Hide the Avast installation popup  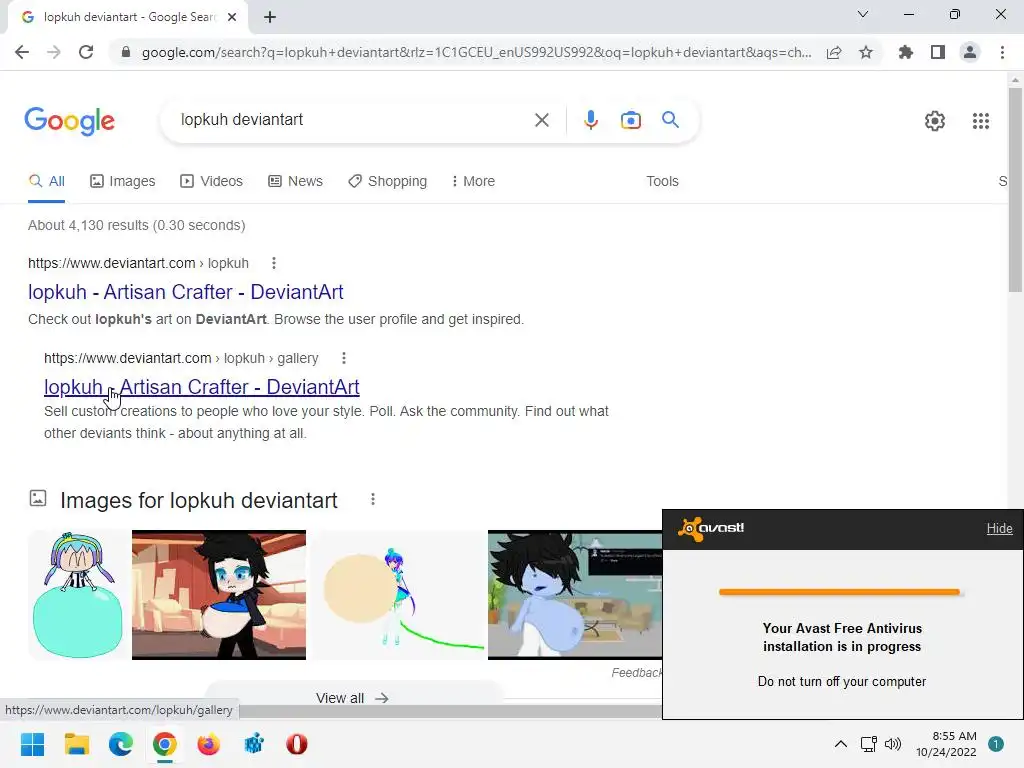pyautogui.click(x=999, y=528)
